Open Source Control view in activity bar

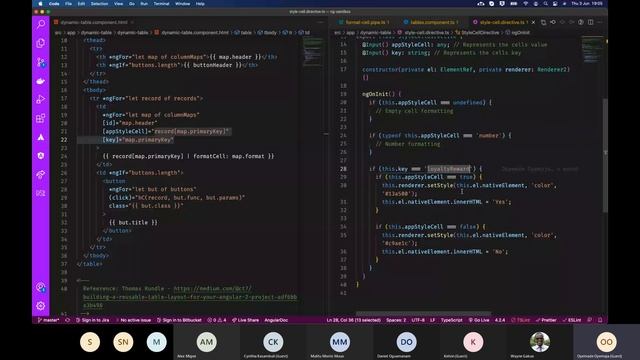click(x=41, y=62)
